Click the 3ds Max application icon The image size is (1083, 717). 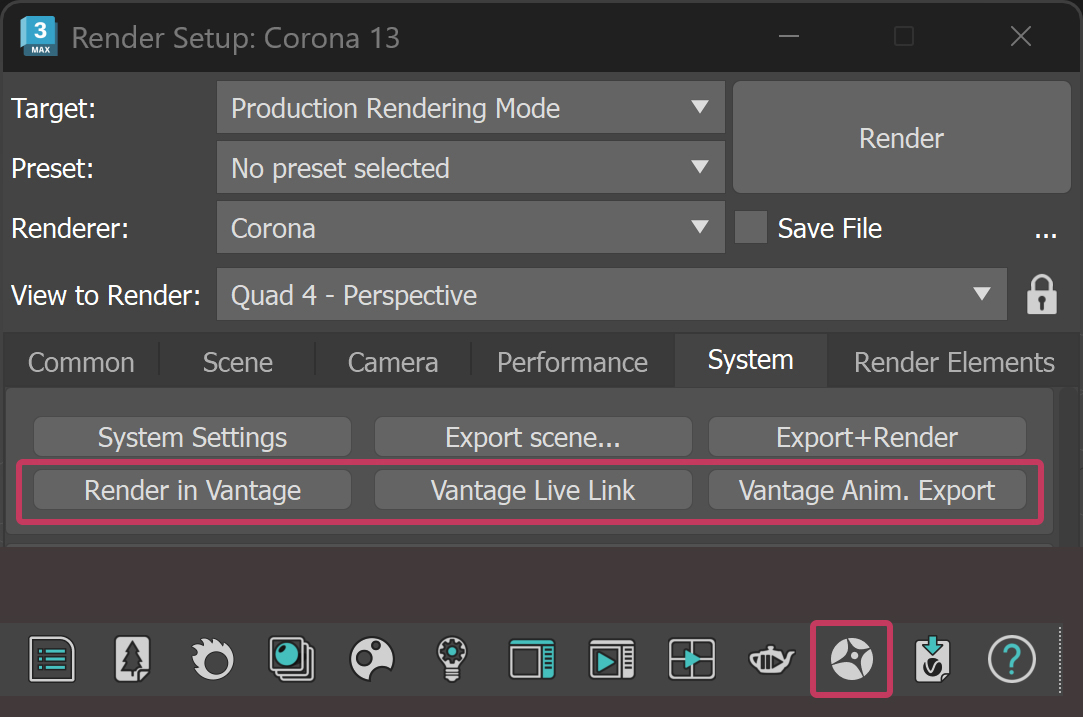[39, 36]
